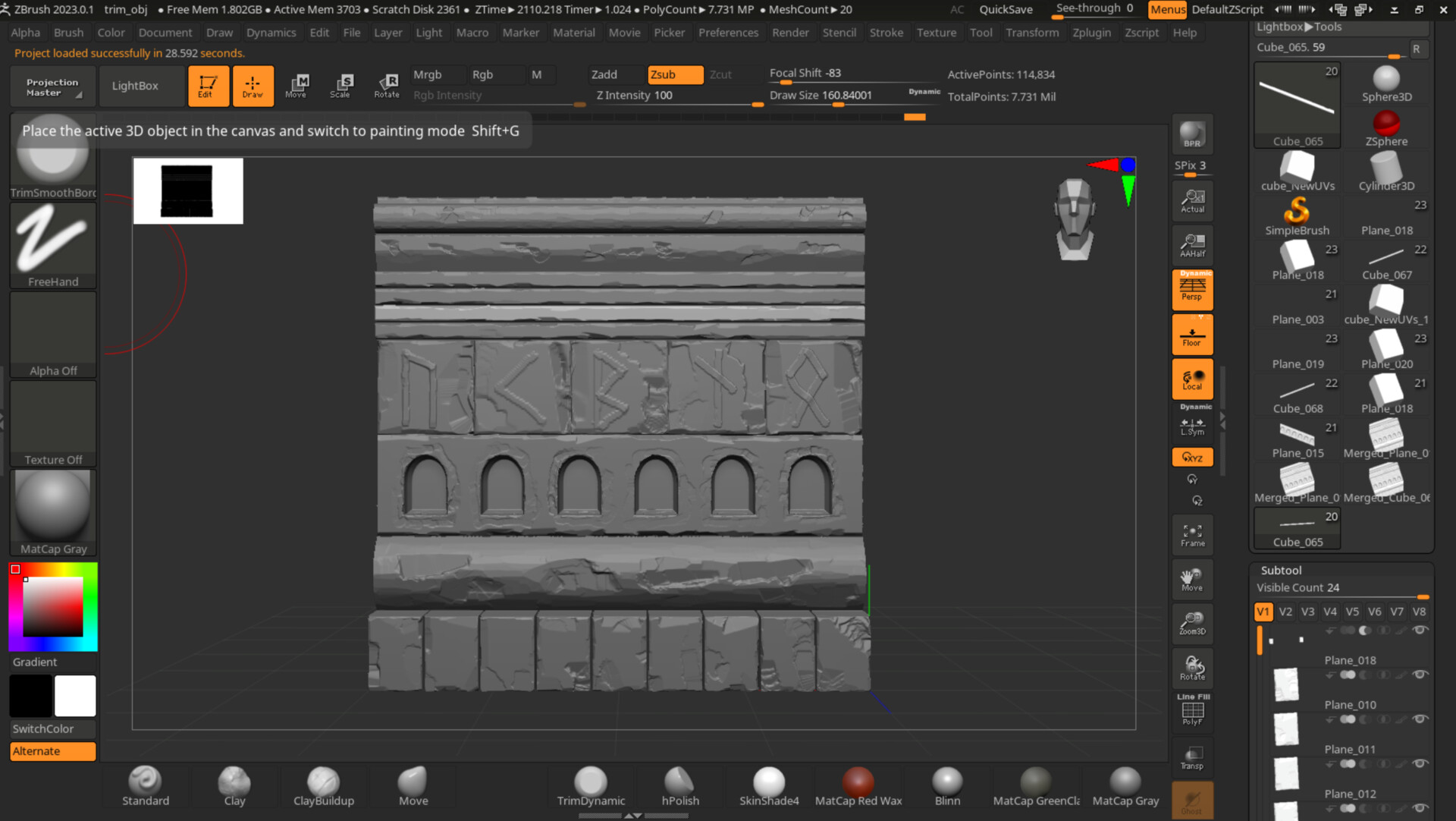Screen dimensions: 1456x821
Task: Open the Zplugin menu
Action: click(x=1091, y=33)
